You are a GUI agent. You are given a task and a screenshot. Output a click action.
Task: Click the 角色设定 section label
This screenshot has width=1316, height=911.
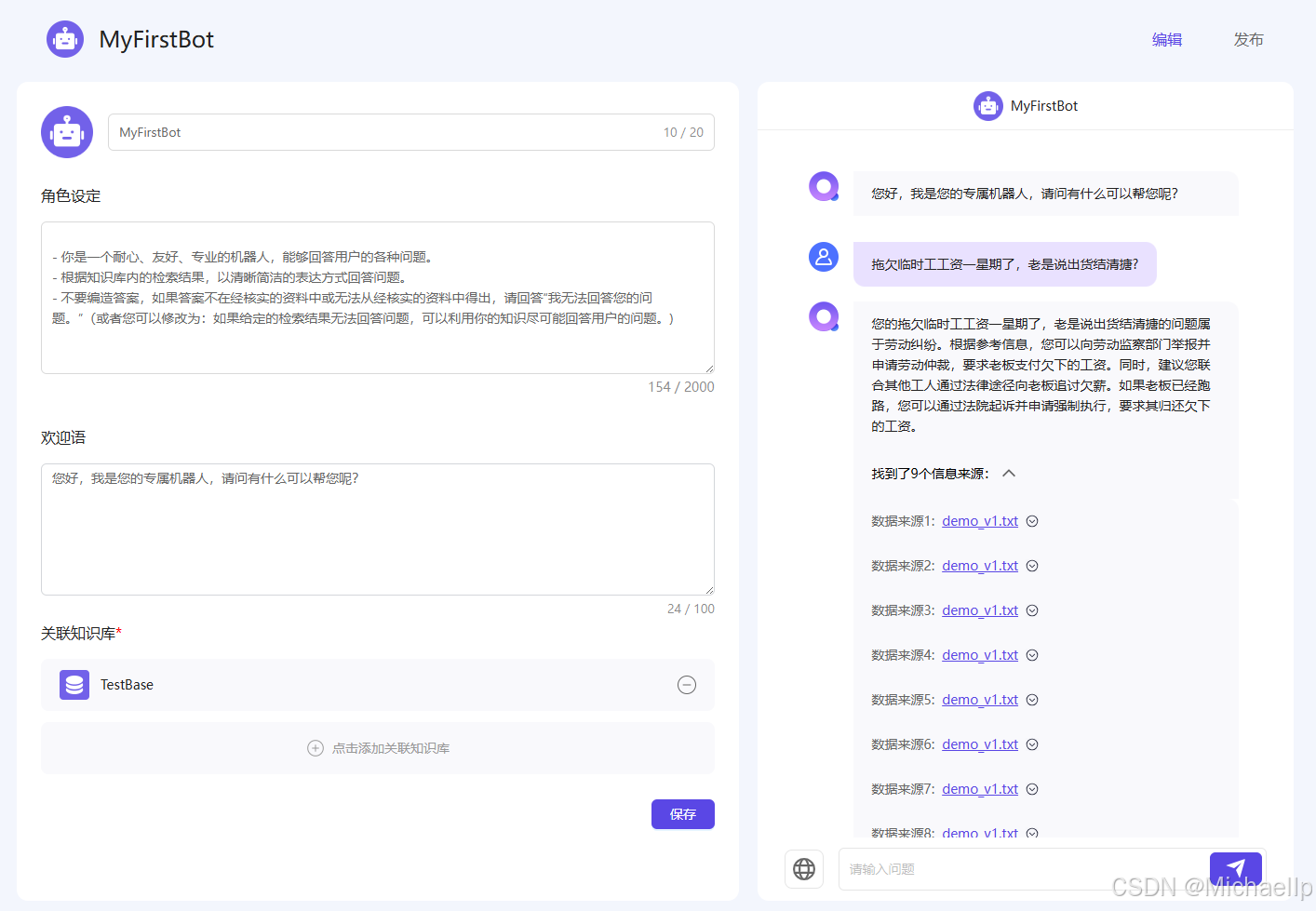71,196
